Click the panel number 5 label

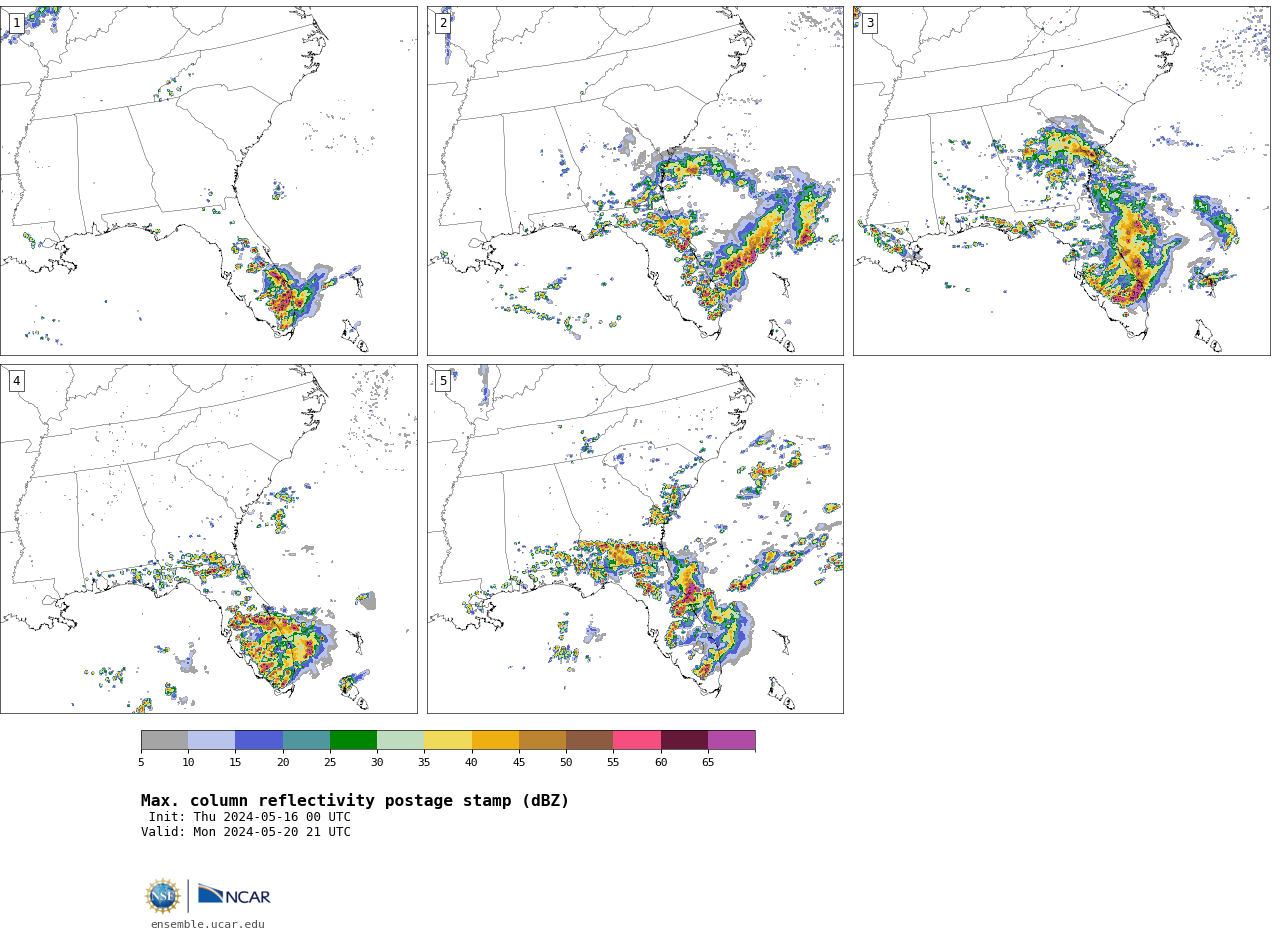[x=443, y=381]
